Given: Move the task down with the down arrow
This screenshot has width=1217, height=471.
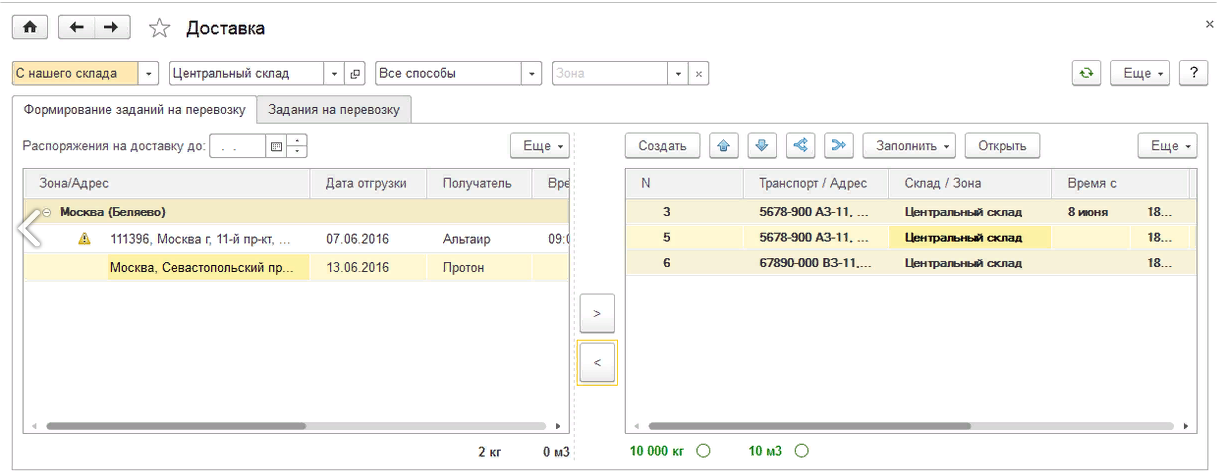Looking at the screenshot, I should [762, 146].
